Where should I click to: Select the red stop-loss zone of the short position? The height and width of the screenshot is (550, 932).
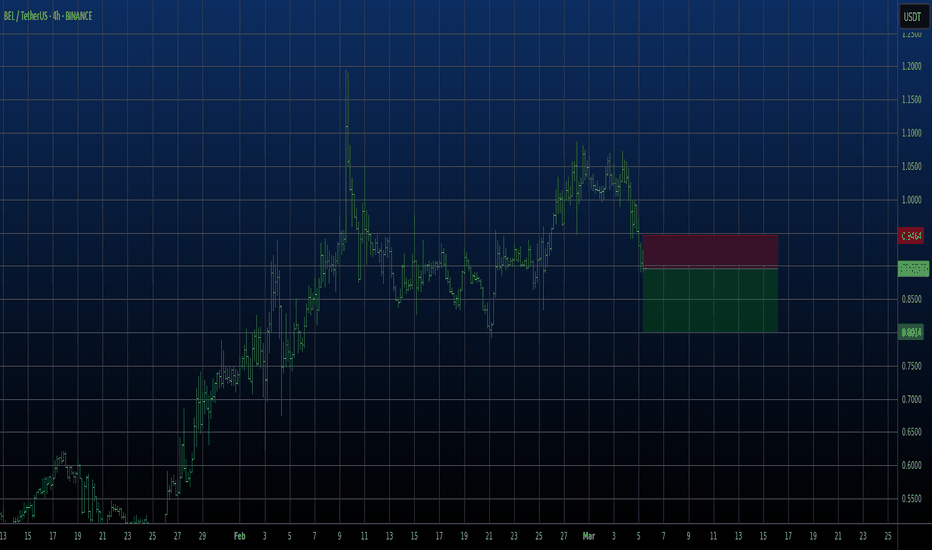coord(710,251)
